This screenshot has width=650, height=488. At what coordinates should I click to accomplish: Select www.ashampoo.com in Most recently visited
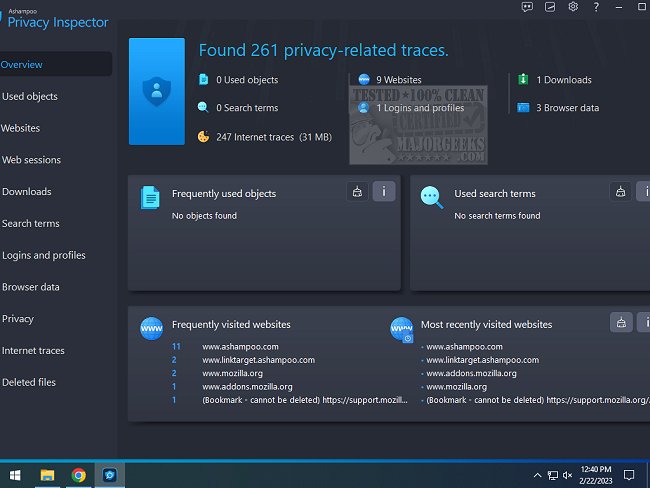(x=464, y=347)
